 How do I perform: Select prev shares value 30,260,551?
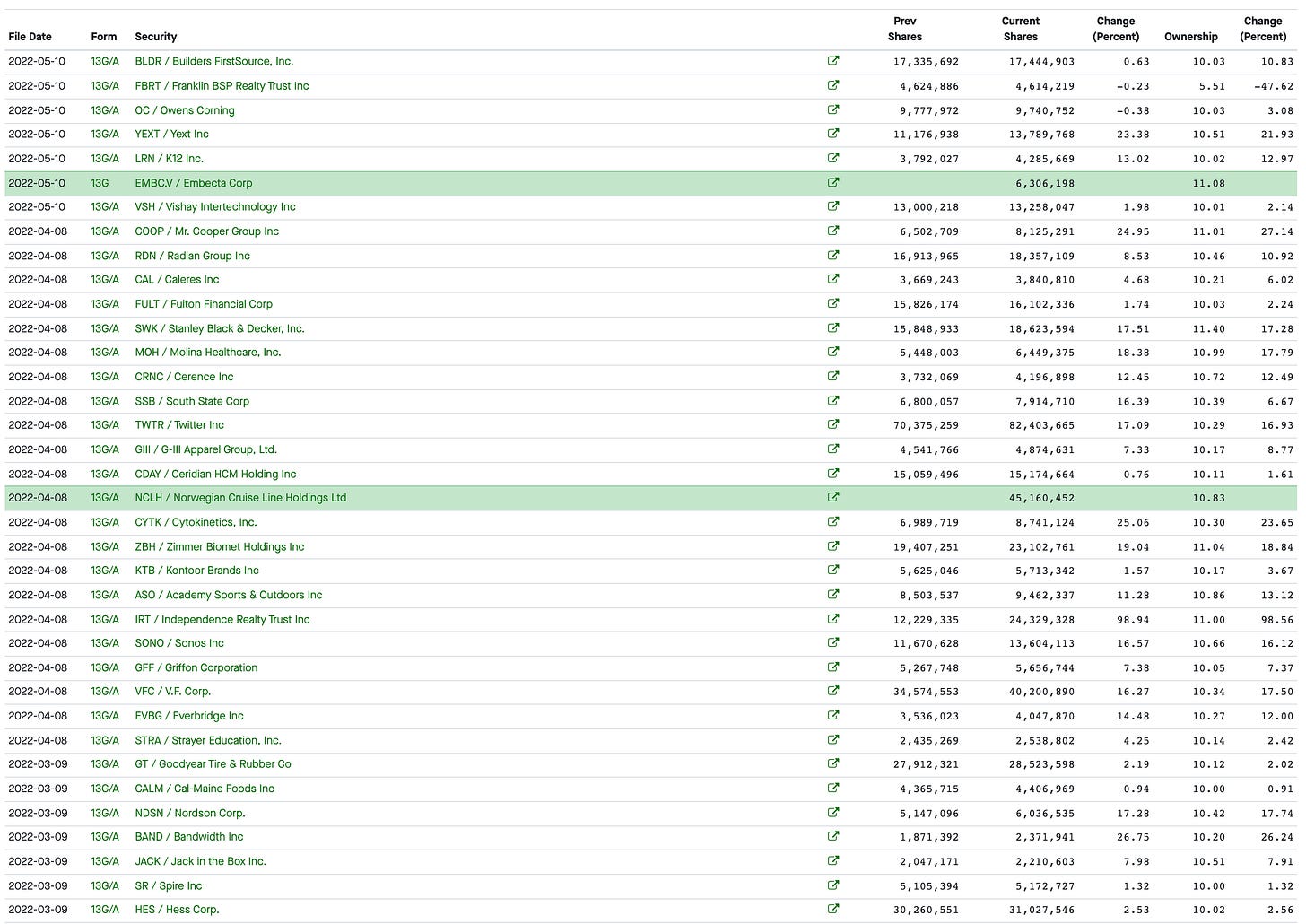click(x=926, y=910)
